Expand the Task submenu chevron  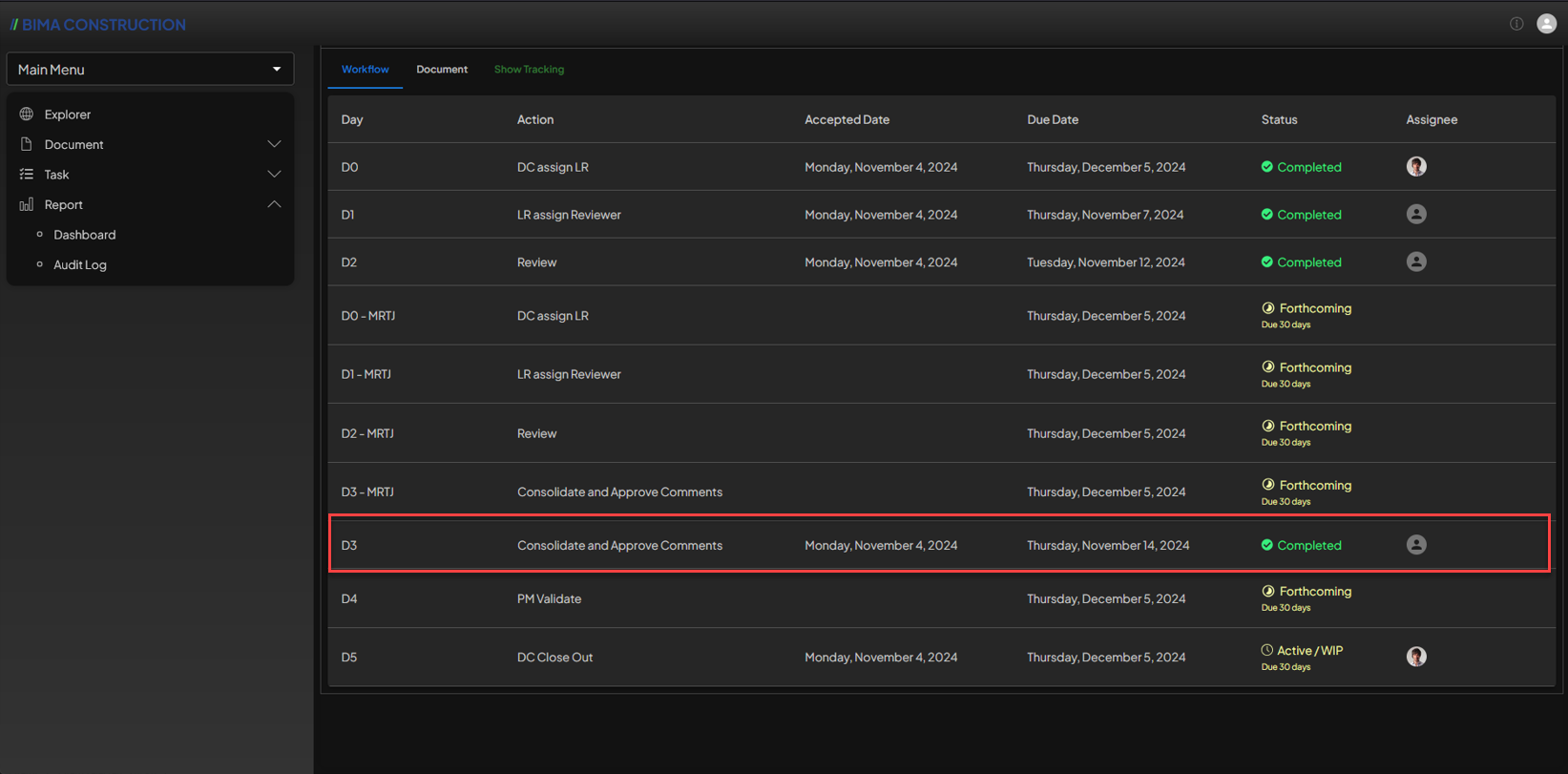click(274, 175)
